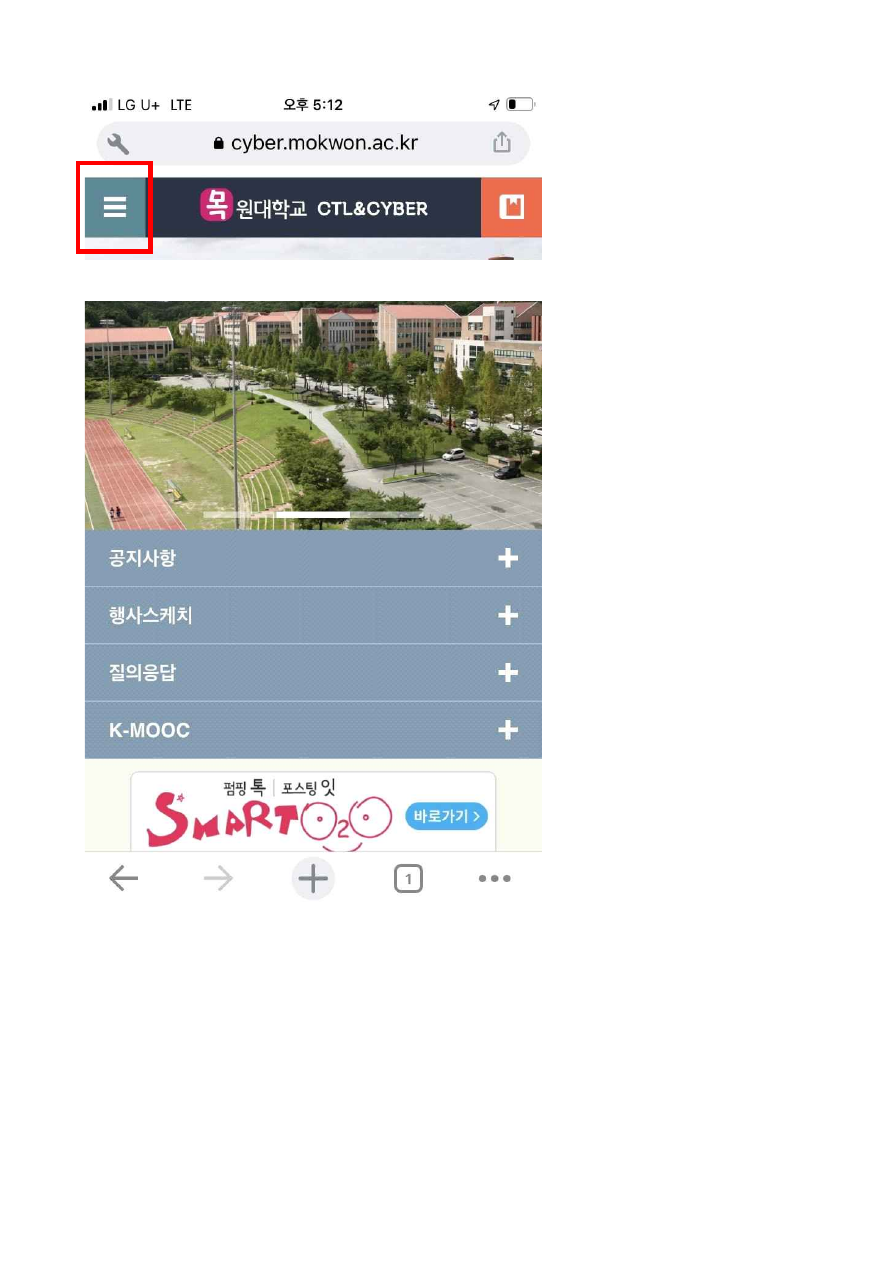Select the K-MOOC menu row
The height and width of the screenshot is (1262, 893).
pos(313,730)
